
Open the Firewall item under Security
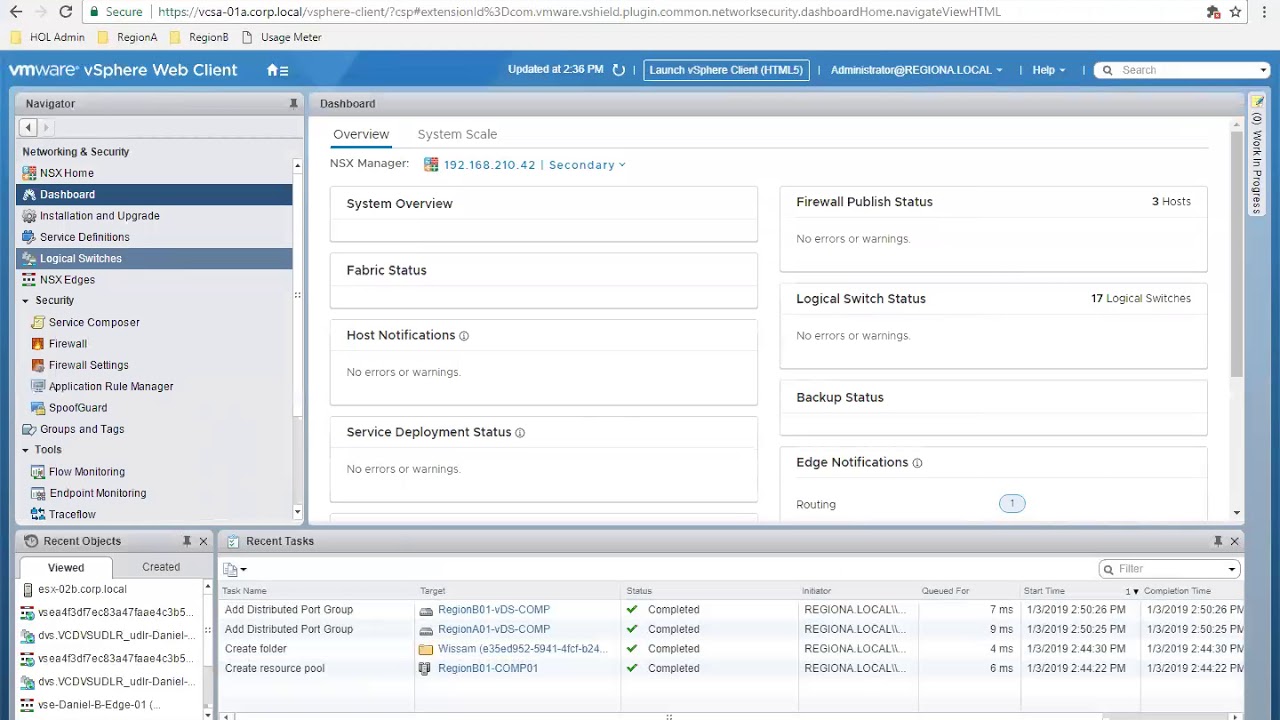point(68,344)
